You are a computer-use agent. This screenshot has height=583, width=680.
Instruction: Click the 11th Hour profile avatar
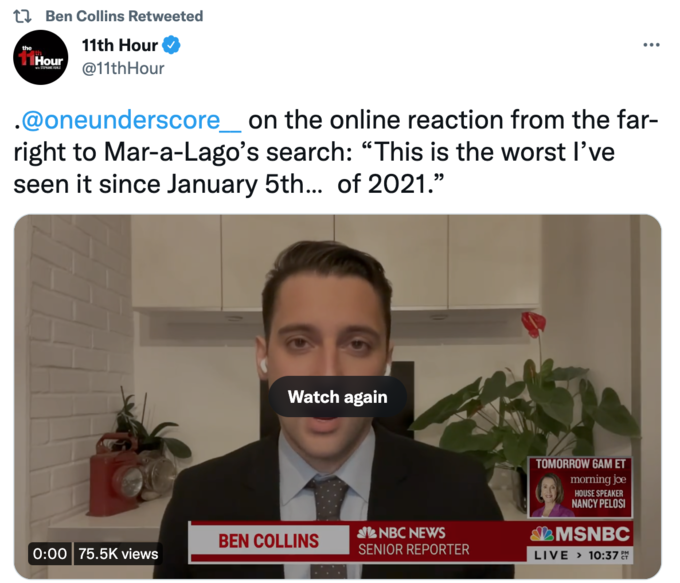(x=40, y=57)
